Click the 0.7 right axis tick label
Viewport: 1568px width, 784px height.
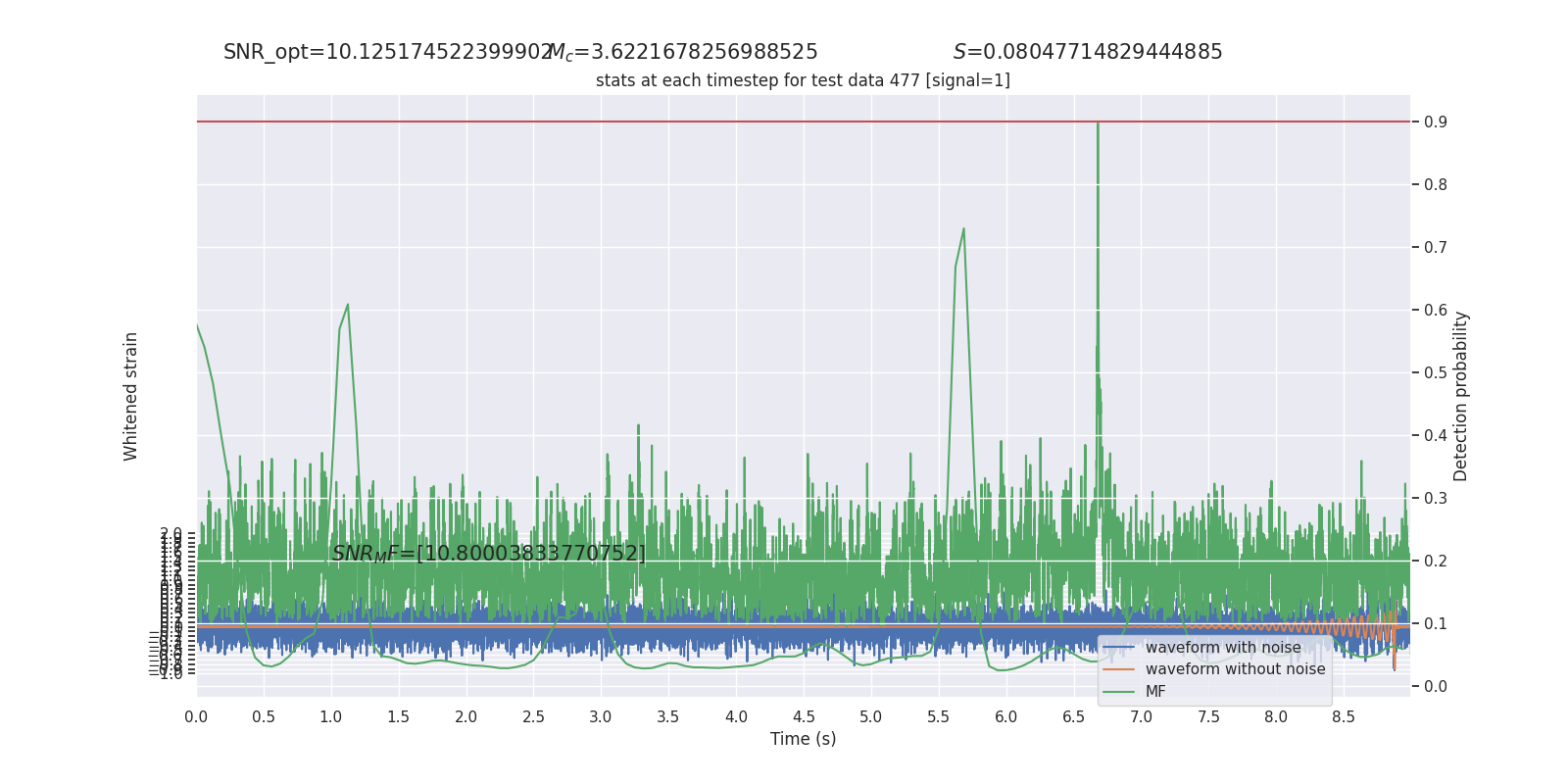tap(1436, 247)
